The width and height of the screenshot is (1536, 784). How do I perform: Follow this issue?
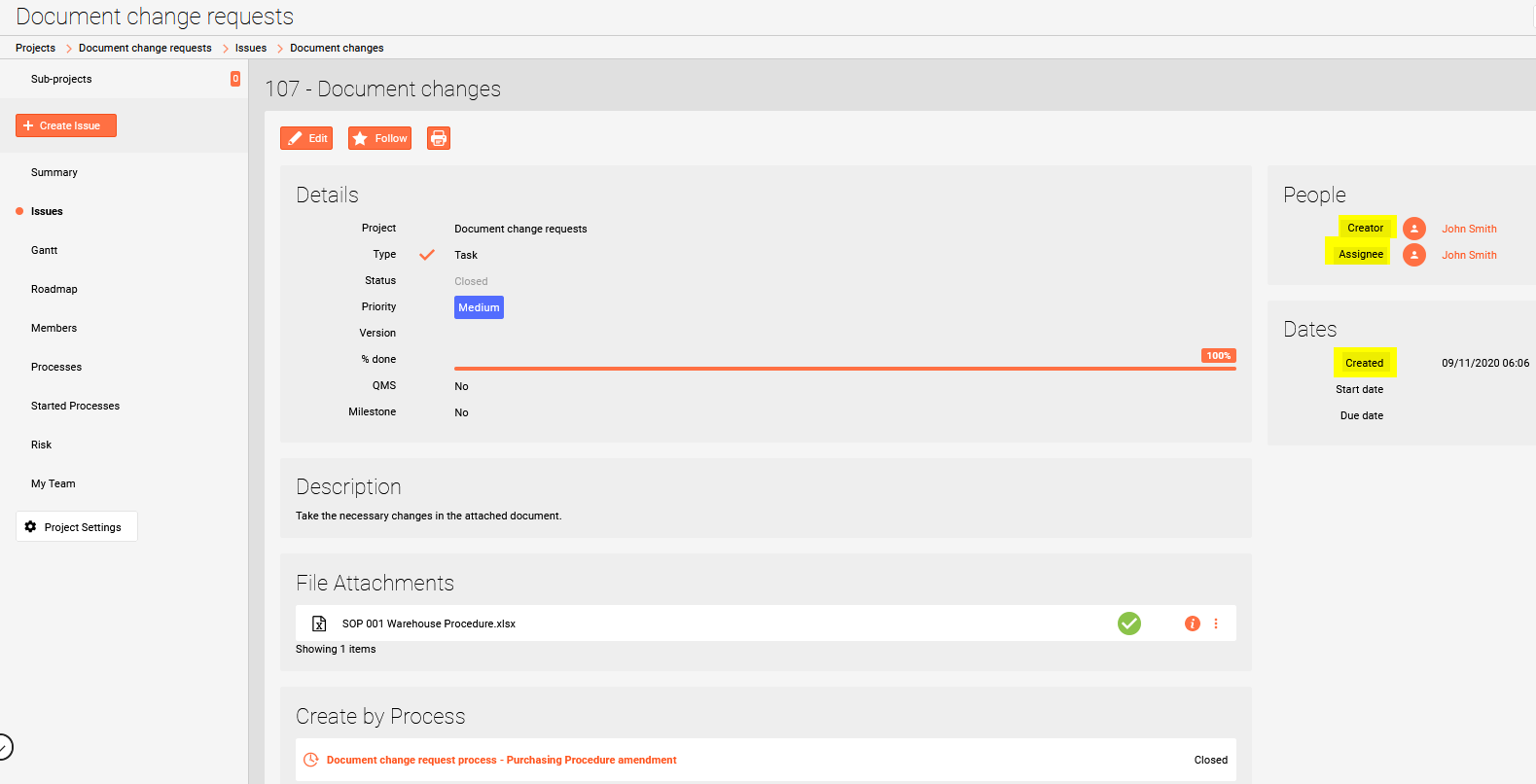pos(379,138)
